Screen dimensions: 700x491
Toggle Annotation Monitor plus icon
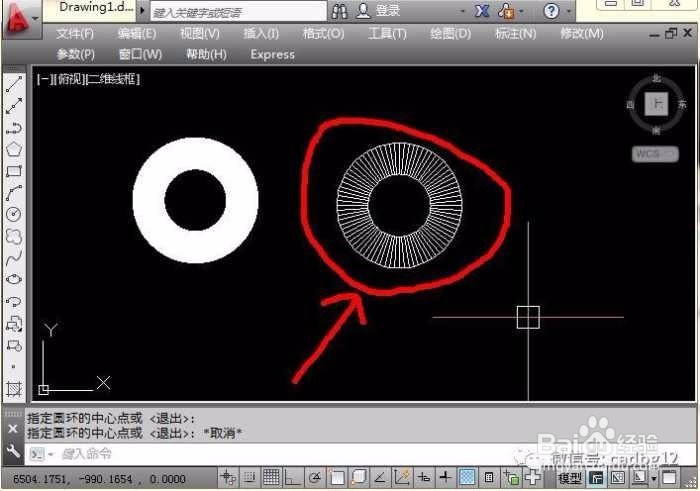point(532,477)
